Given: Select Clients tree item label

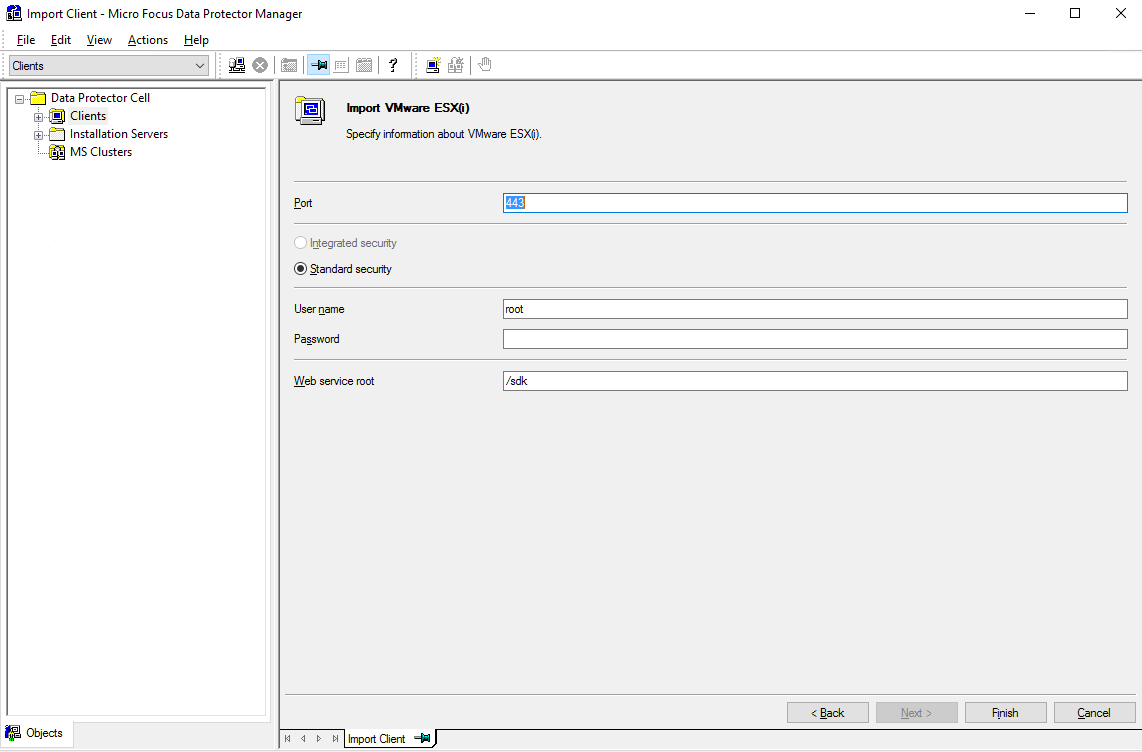Looking at the screenshot, I should pyautogui.click(x=88, y=116).
